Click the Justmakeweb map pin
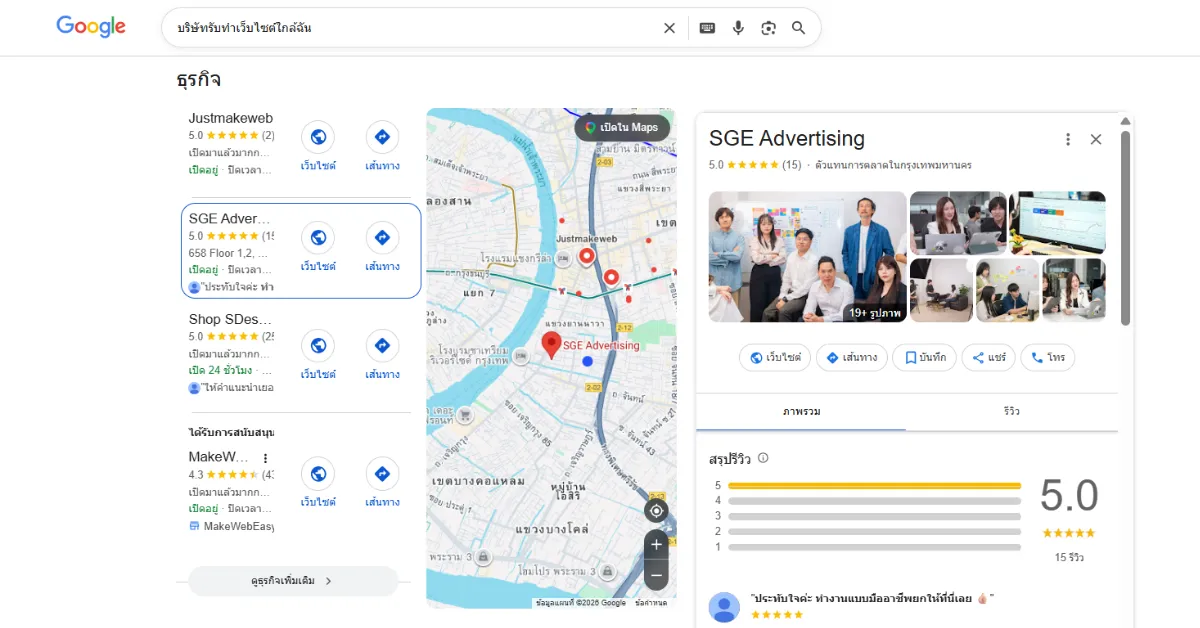The height and width of the screenshot is (628, 1200). 587,258
